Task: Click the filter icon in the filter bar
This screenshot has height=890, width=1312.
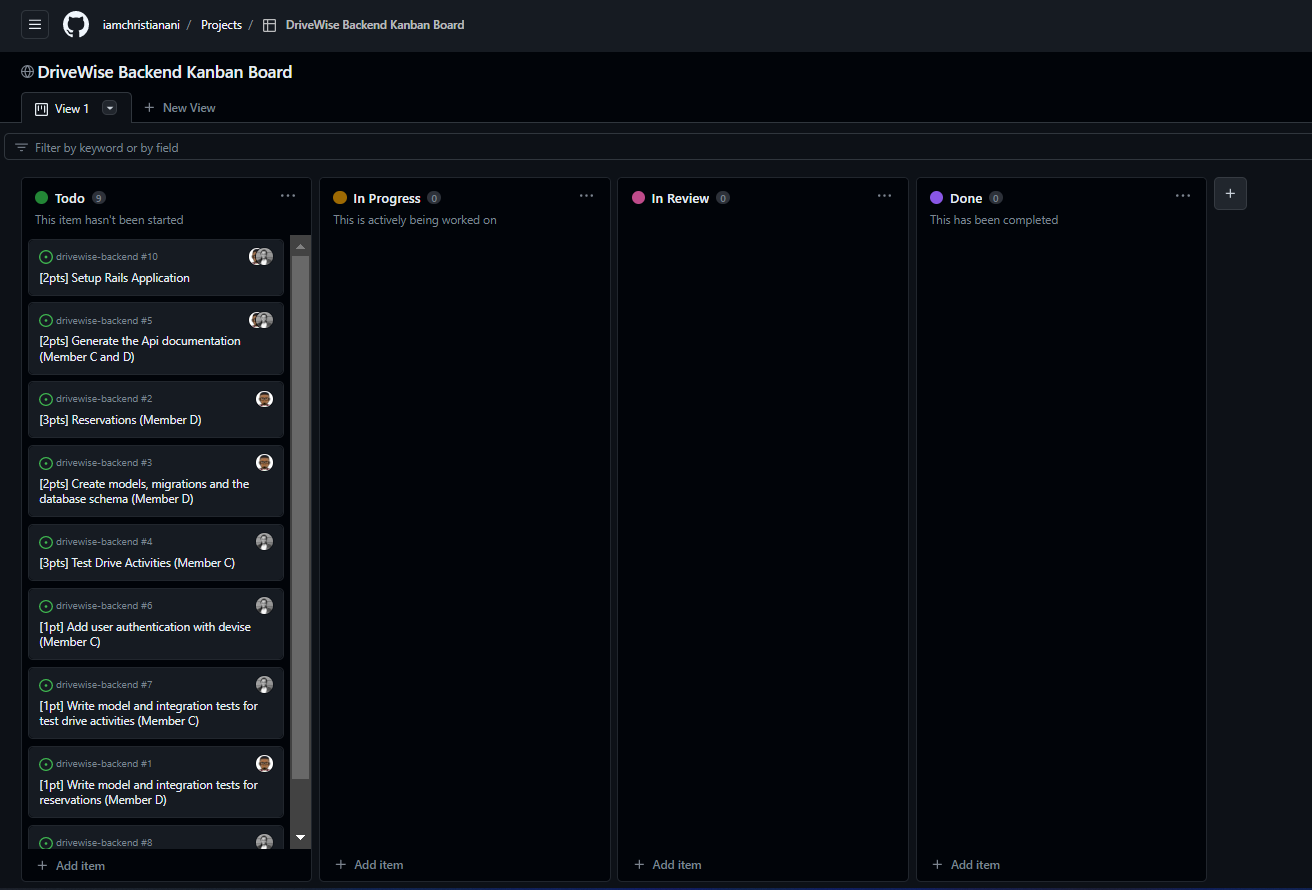Action: [x=21, y=147]
